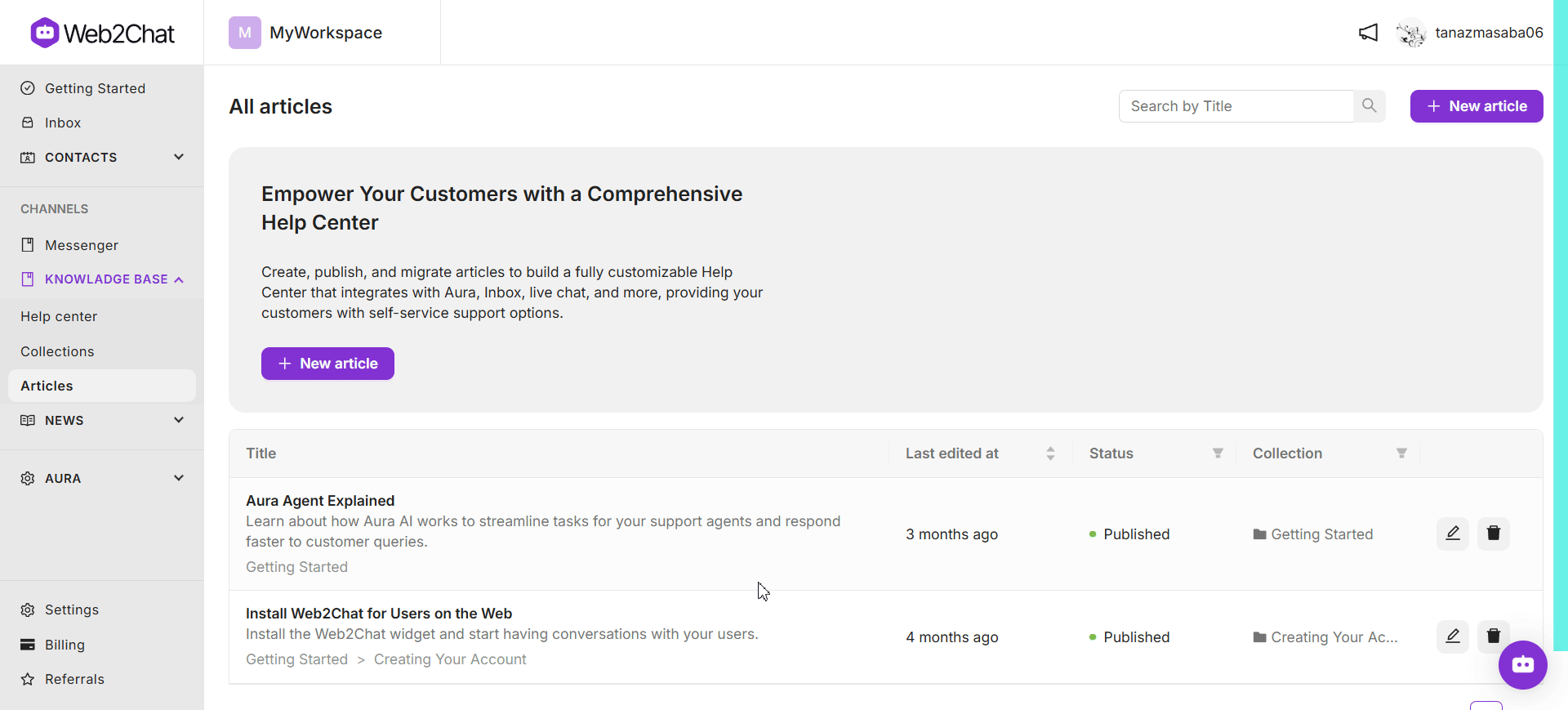The height and width of the screenshot is (710, 1568).
Task: Open Install Web2Chat for Users article title
Action: click(379, 614)
